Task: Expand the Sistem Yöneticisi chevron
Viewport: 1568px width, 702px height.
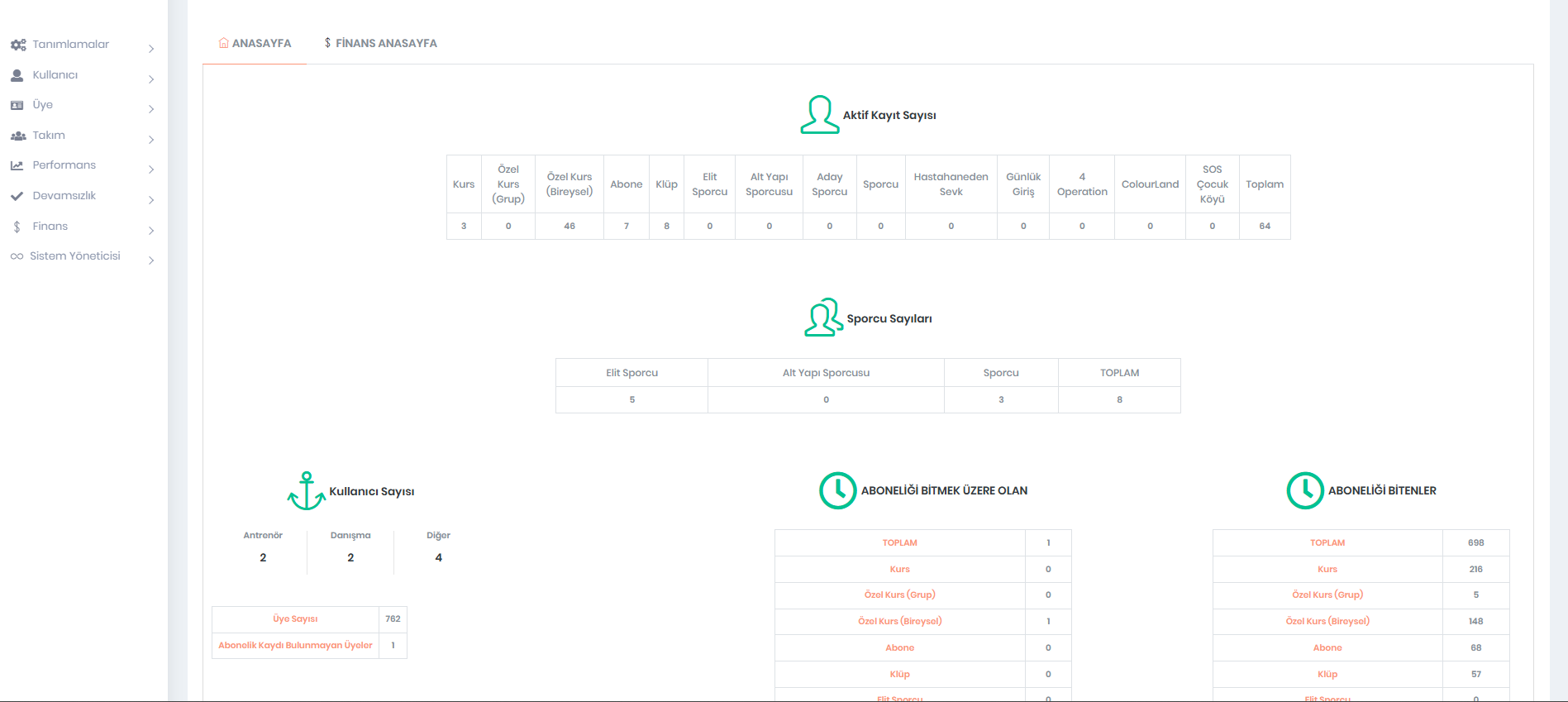Action: coord(151,260)
